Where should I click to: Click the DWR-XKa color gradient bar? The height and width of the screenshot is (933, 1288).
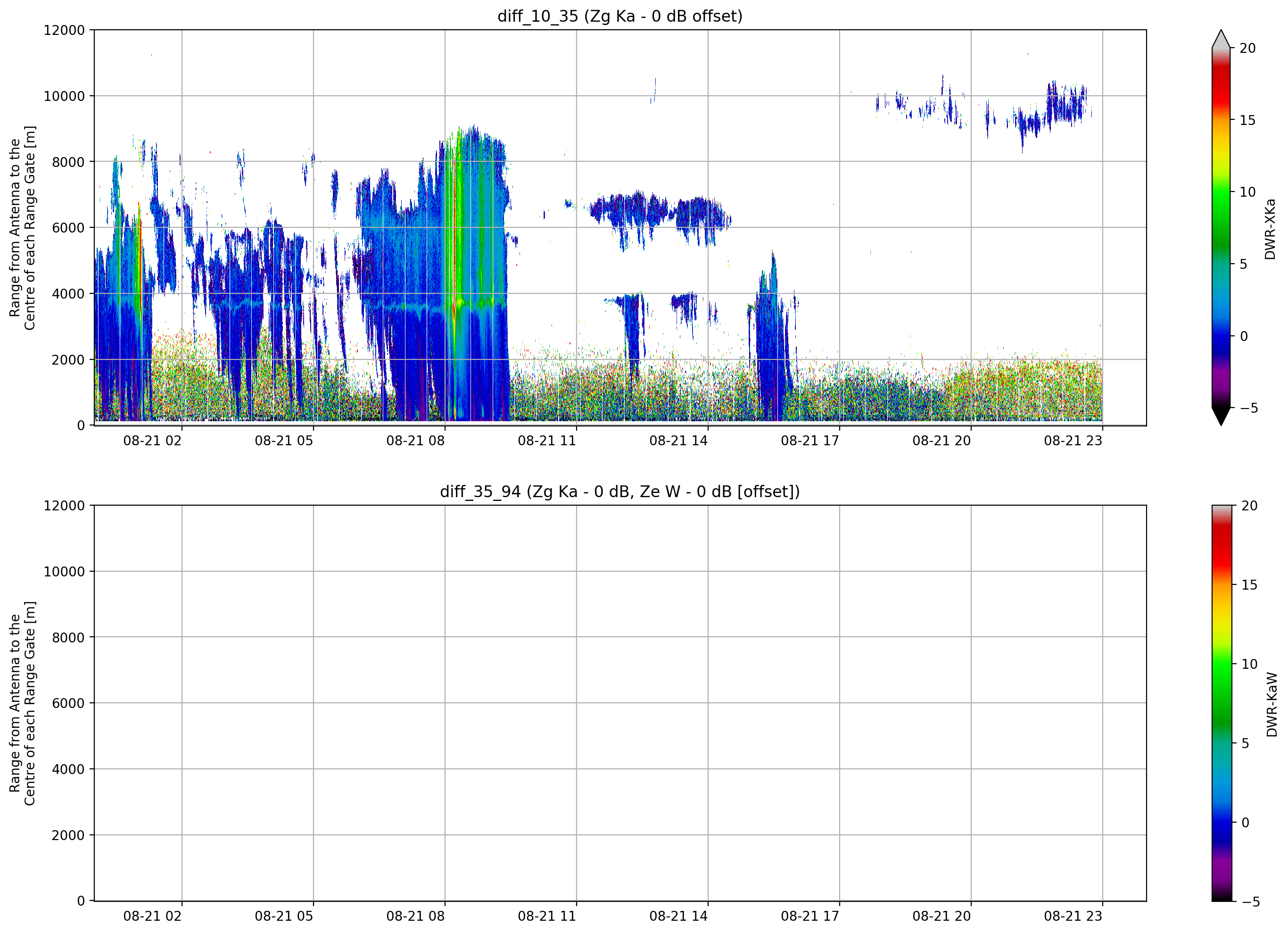tap(1221, 228)
